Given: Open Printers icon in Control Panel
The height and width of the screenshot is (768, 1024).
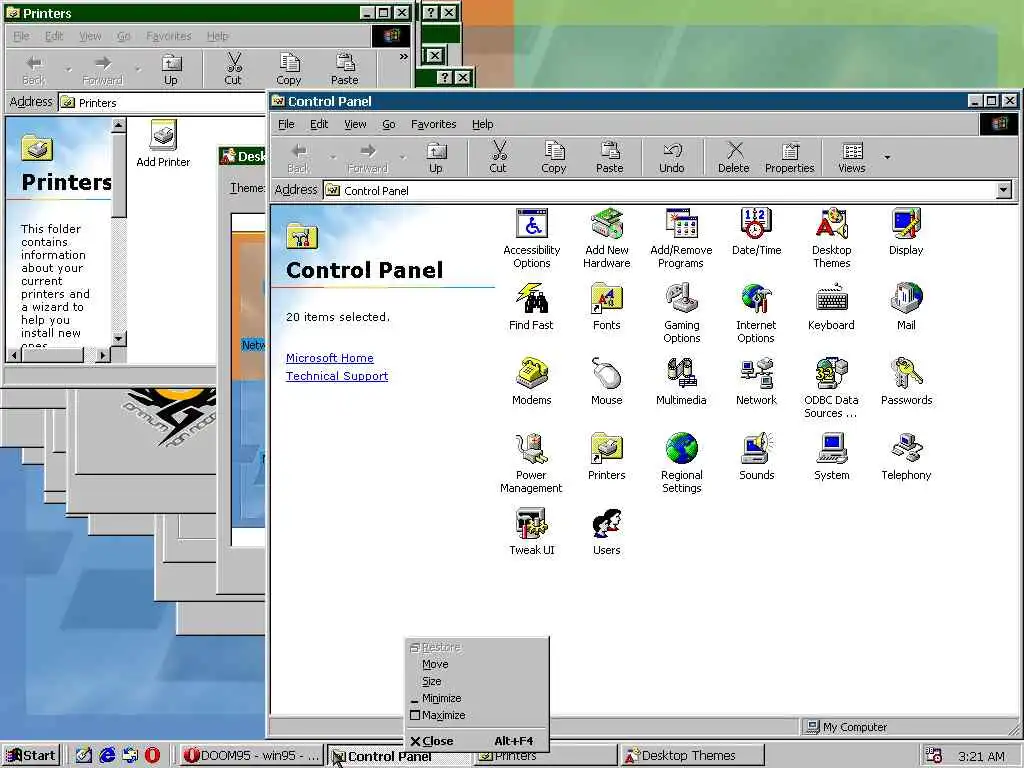Looking at the screenshot, I should point(607,457).
